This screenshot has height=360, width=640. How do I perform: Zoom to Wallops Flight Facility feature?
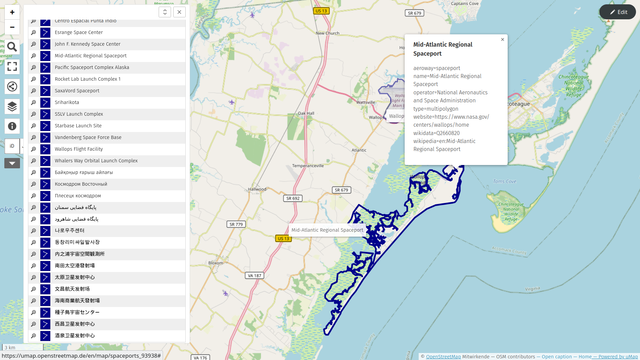pyautogui.click(x=33, y=149)
